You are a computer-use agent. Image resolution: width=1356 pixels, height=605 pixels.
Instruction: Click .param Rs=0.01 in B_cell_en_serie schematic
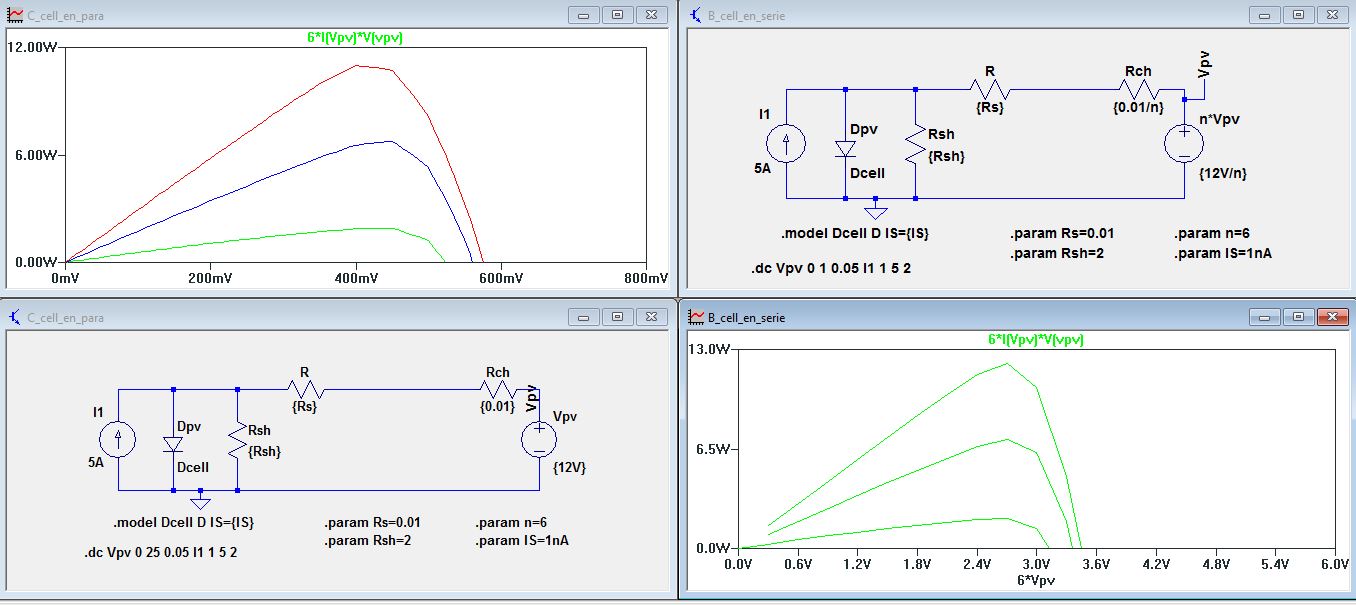tap(1062, 233)
